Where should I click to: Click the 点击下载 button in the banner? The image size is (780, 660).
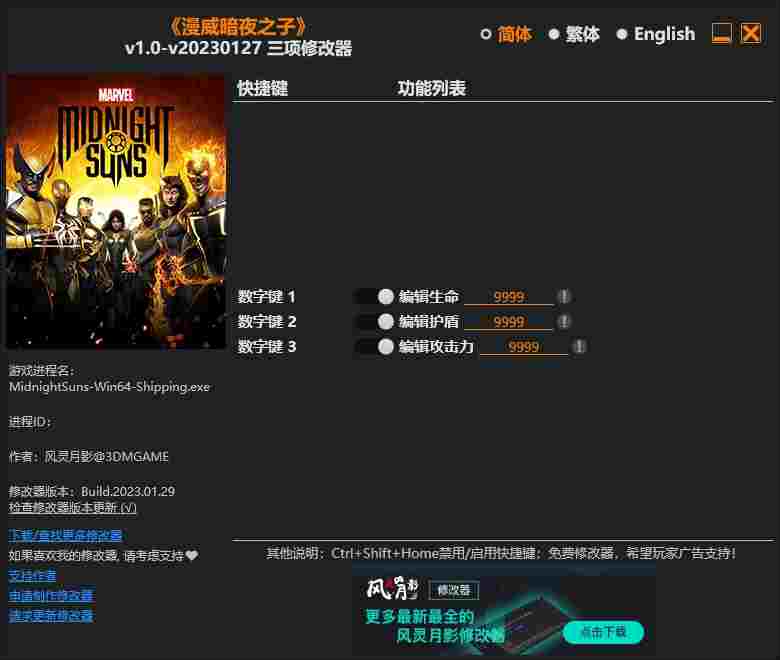click(x=603, y=632)
